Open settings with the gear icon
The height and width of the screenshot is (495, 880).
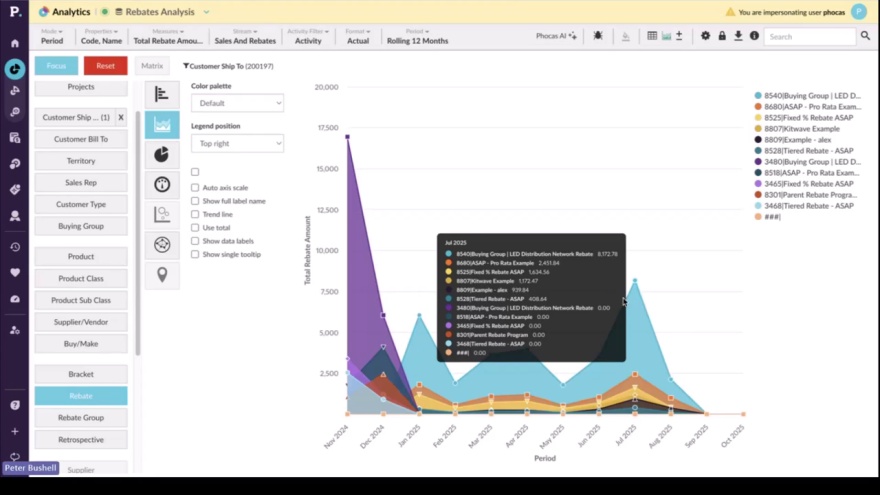pyautogui.click(x=705, y=36)
